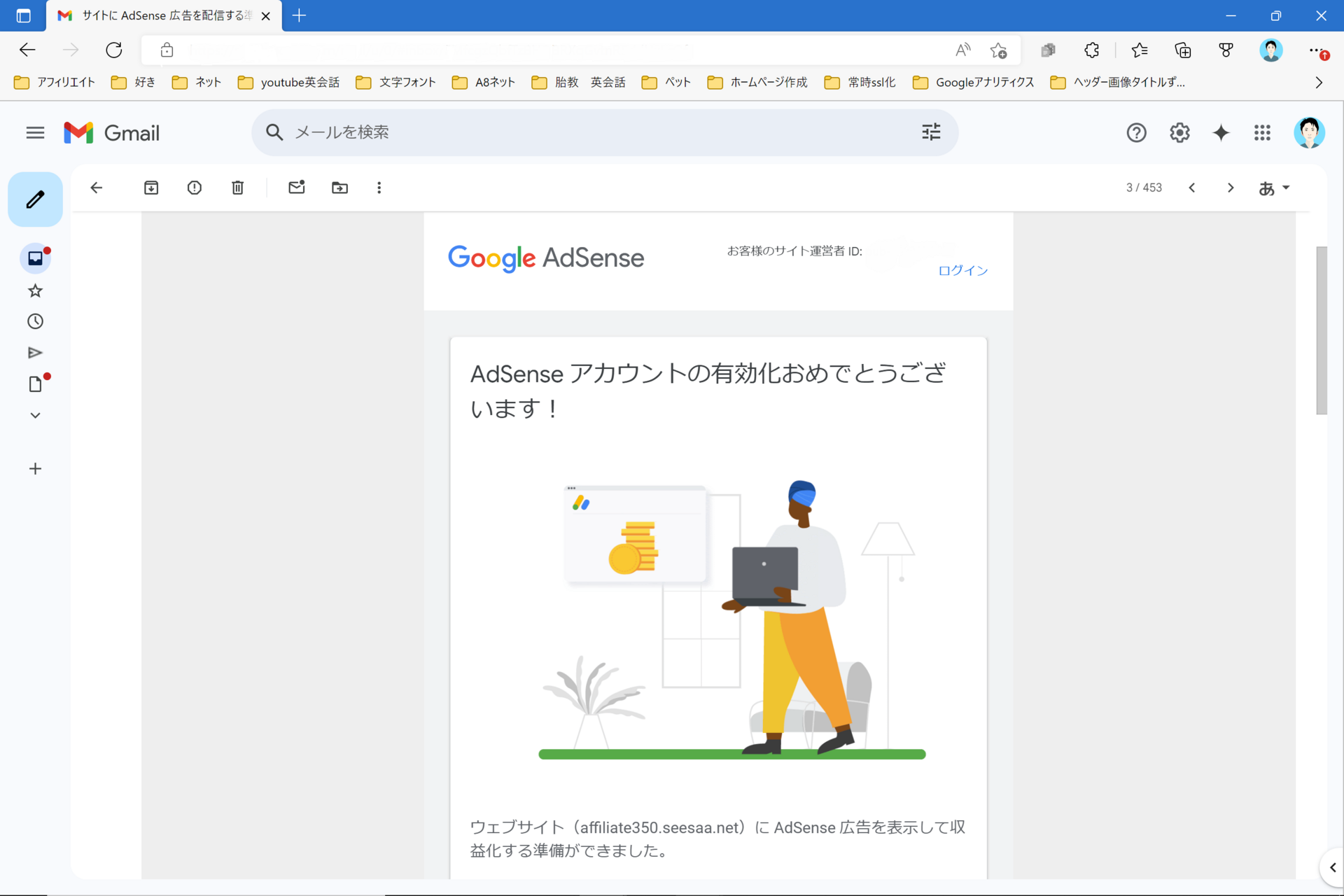Open the Favorites list button
The height and width of the screenshot is (896, 1344).
pyautogui.click(x=1140, y=50)
